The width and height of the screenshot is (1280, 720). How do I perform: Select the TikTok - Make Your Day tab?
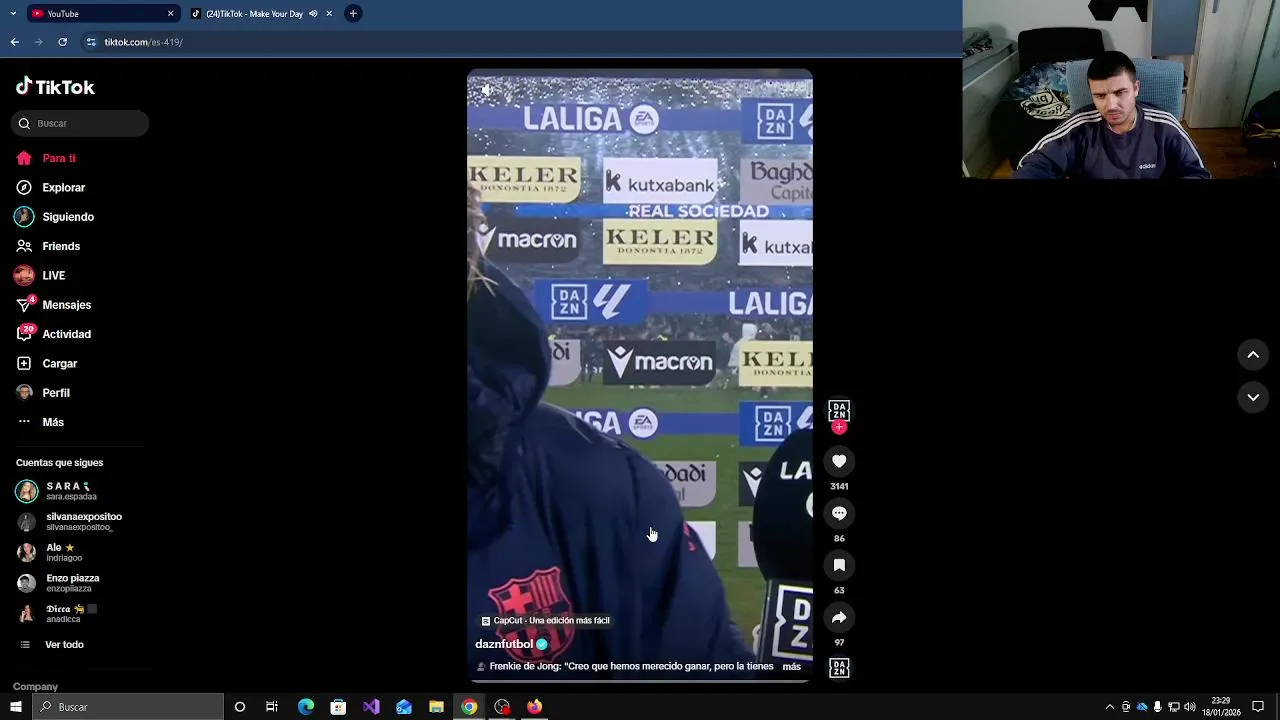[x=254, y=14]
